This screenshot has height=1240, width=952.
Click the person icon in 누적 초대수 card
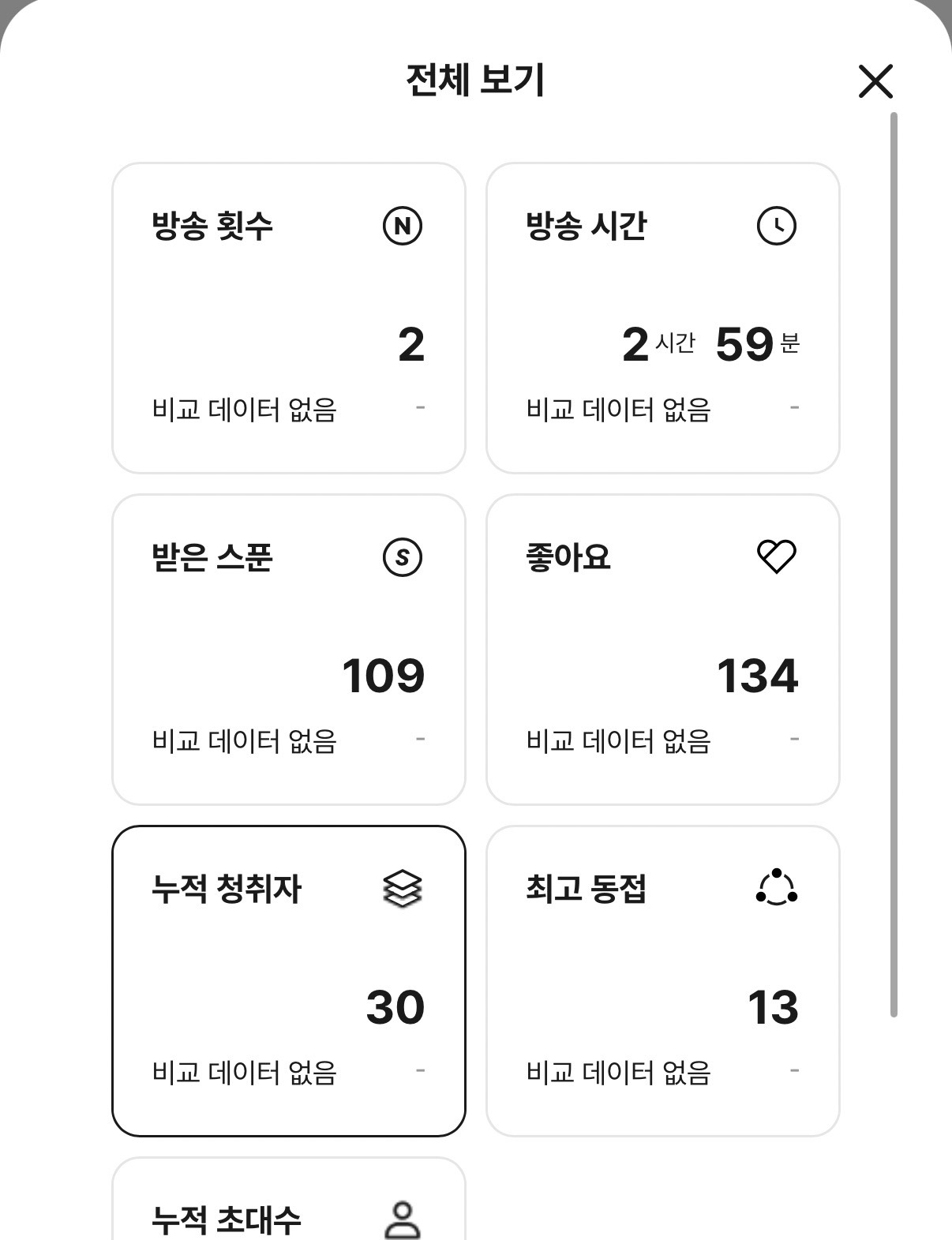pyautogui.click(x=403, y=1219)
